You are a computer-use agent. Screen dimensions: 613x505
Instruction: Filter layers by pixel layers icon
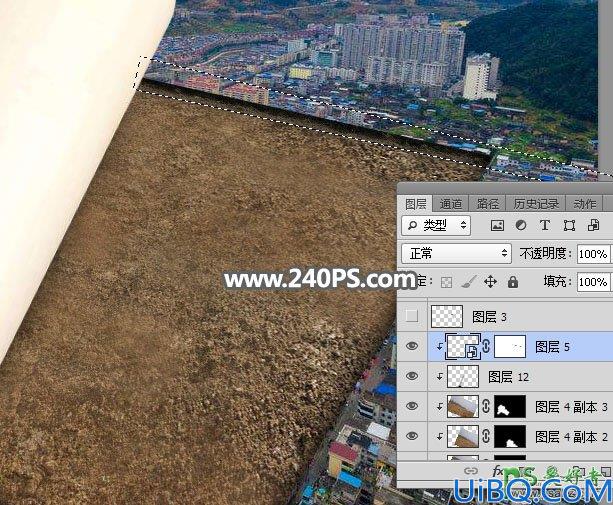tap(497, 225)
